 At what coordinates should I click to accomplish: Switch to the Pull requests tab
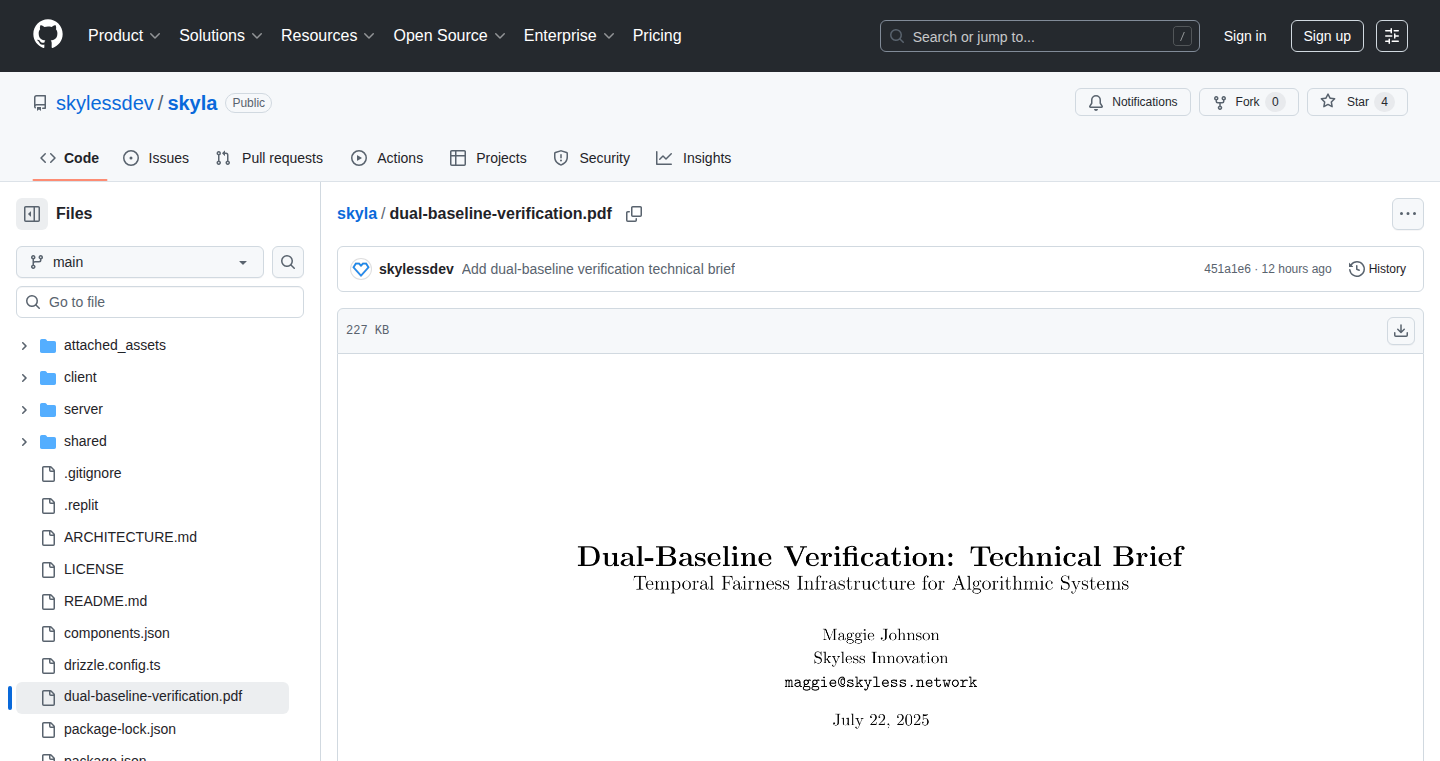click(x=269, y=158)
